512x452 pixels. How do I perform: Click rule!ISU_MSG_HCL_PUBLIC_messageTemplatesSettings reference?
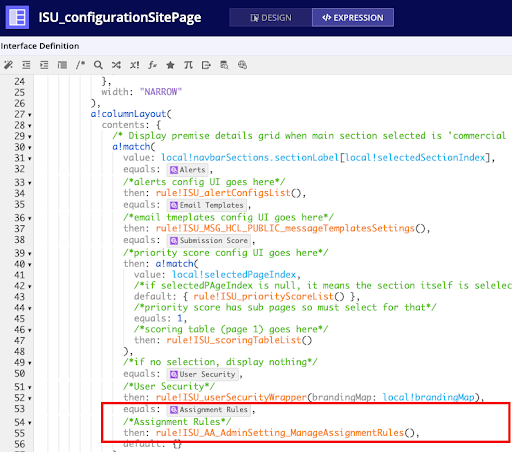(x=285, y=228)
